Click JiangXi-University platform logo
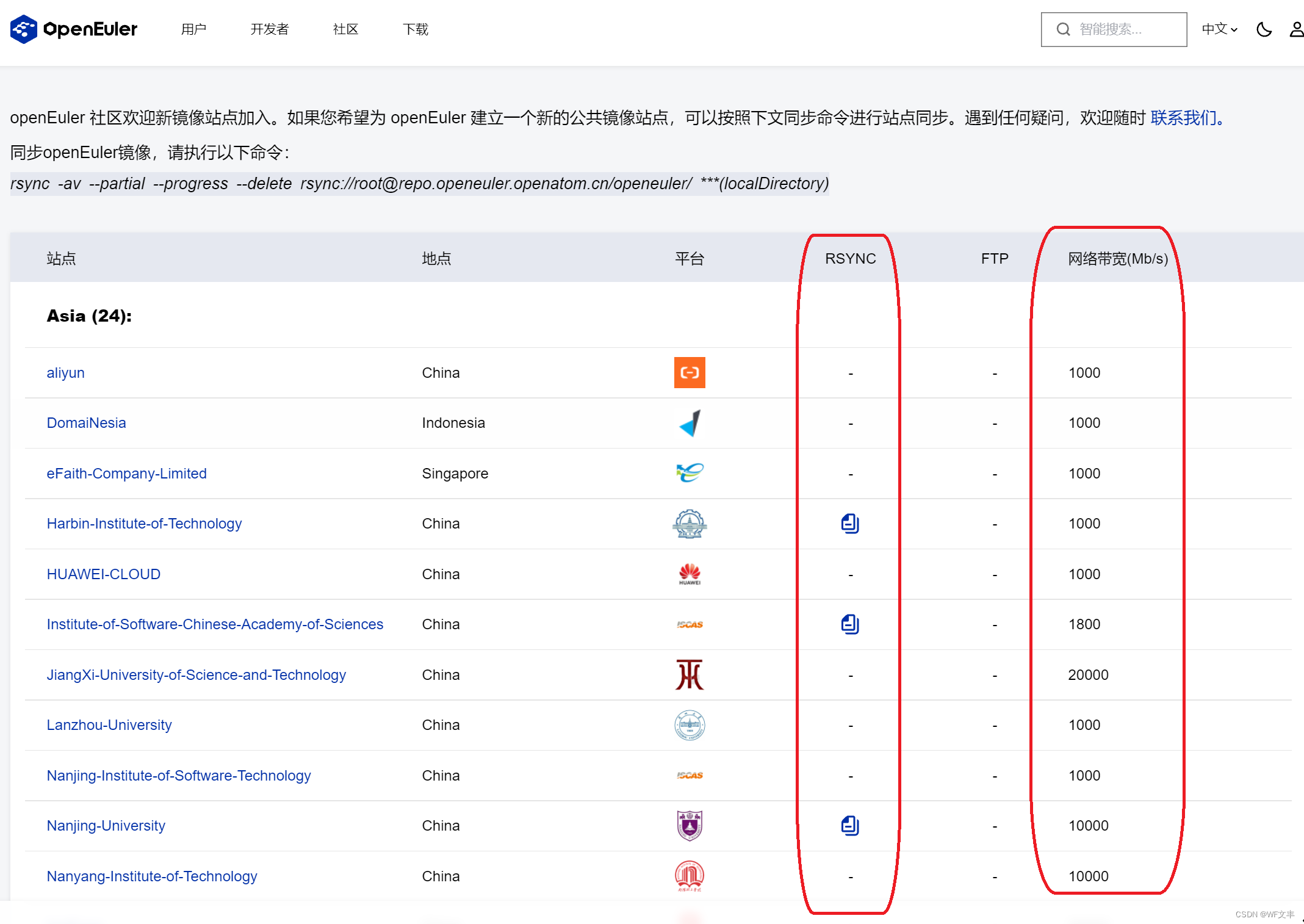Screen dimensions: 1304x924 coord(690,675)
